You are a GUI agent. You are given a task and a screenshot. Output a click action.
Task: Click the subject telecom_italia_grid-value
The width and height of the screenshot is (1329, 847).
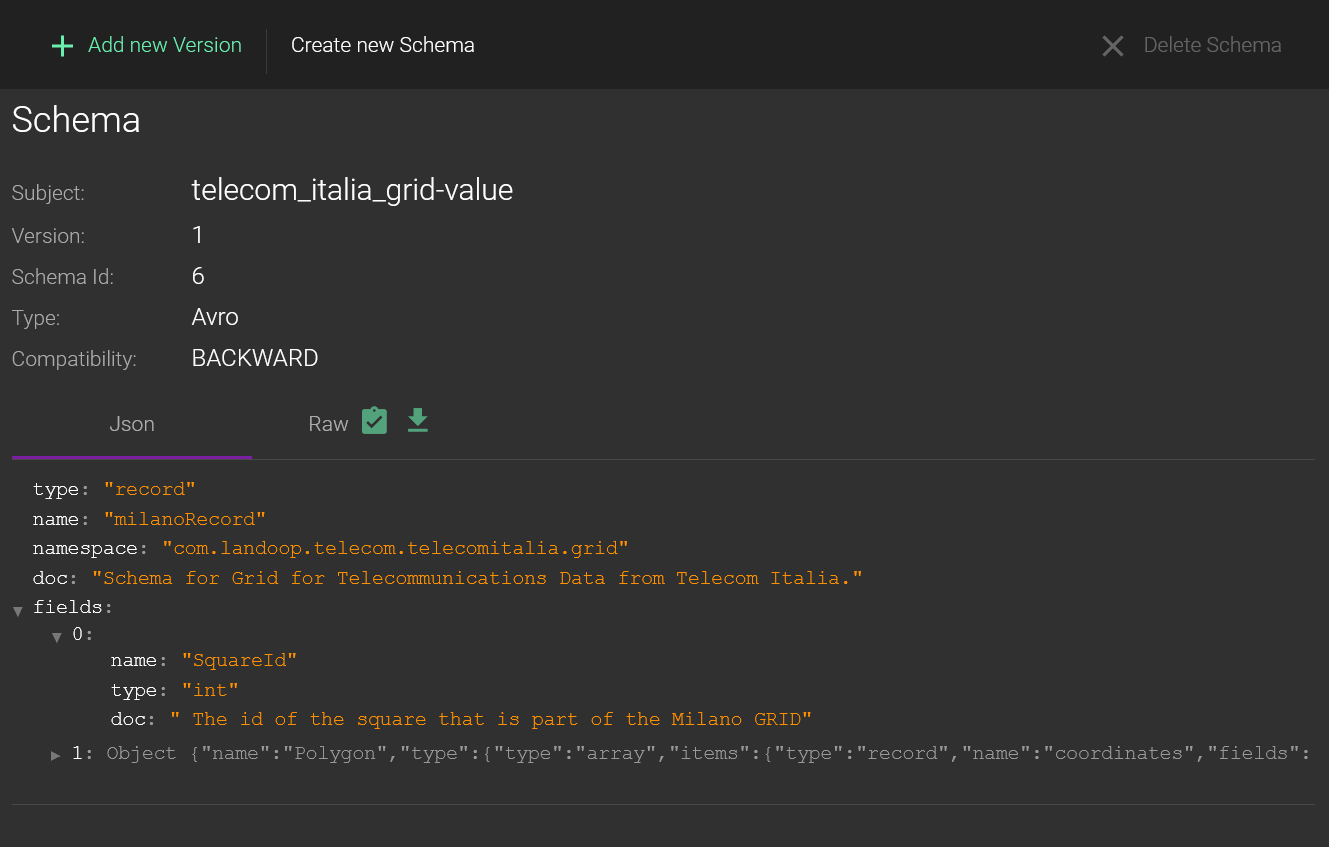click(352, 190)
